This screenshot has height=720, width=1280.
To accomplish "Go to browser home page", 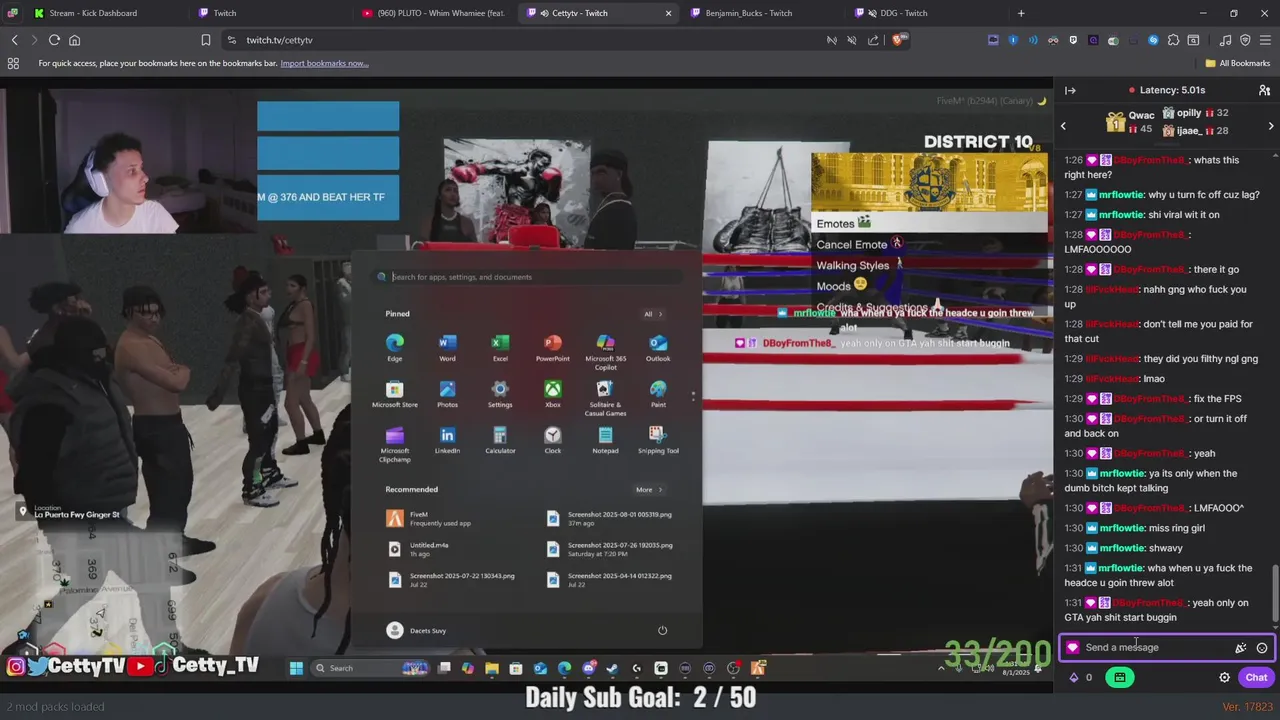I will (74, 40).
